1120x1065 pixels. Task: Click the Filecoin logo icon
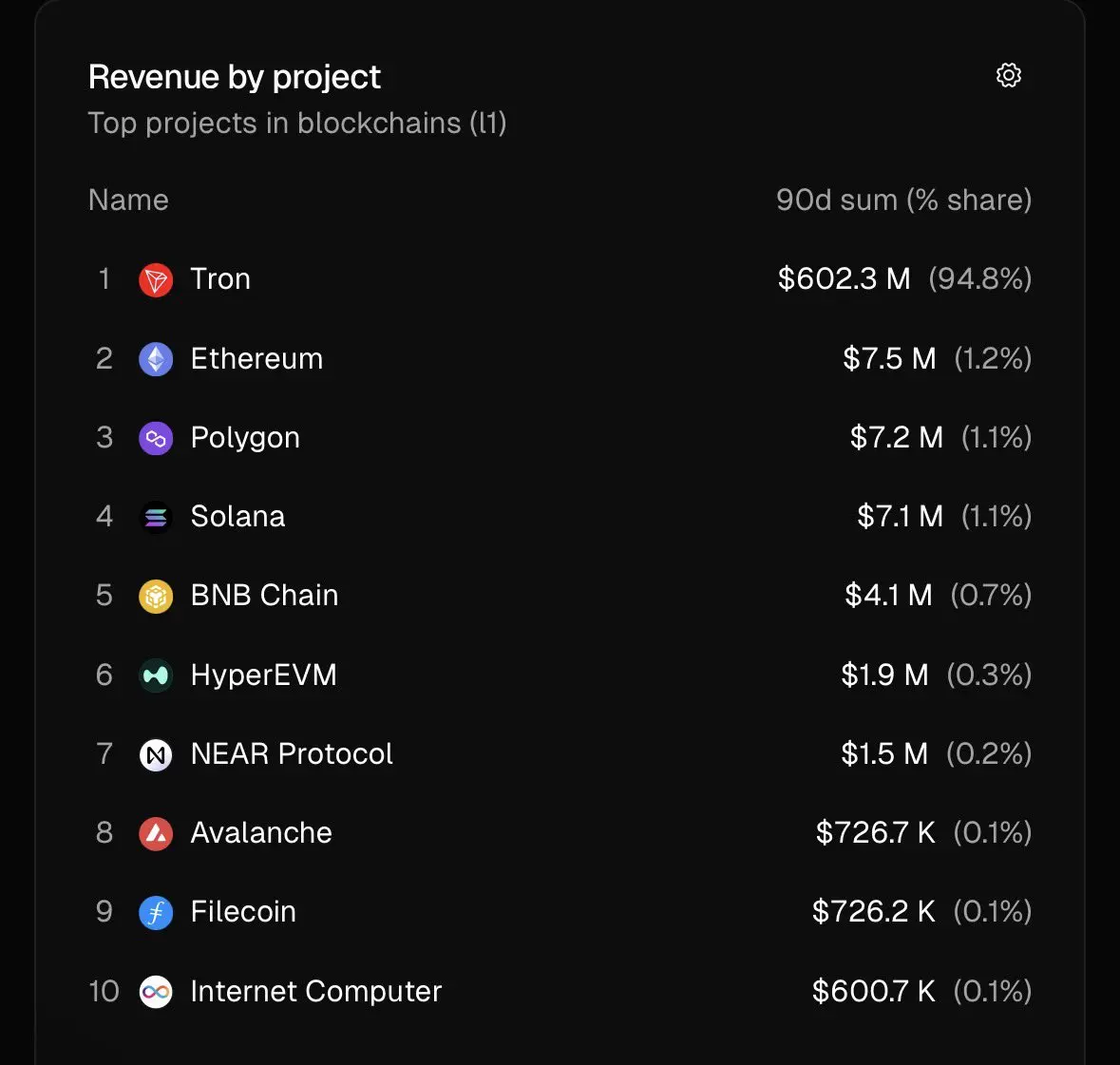pyautogui.click(x=156, y=912)
